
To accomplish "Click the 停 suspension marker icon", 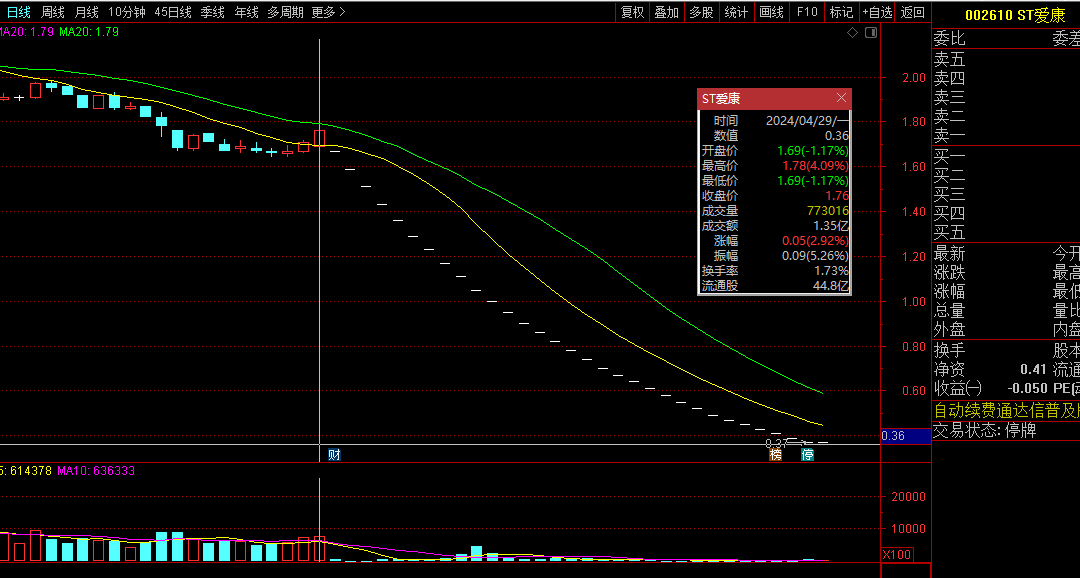I will point(807,455).
